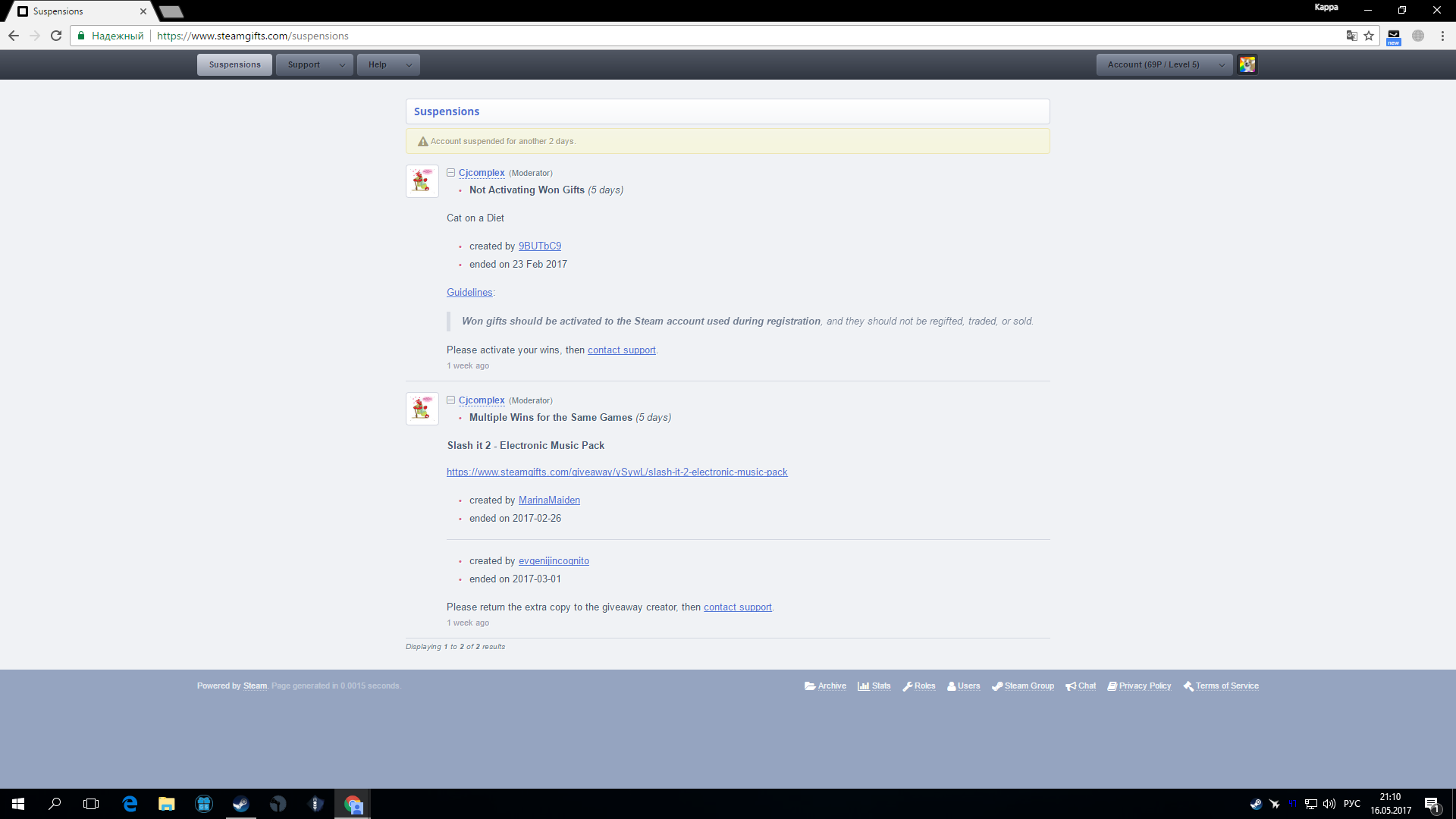Close the Suspensions browser tab

[x=143, y=11]
